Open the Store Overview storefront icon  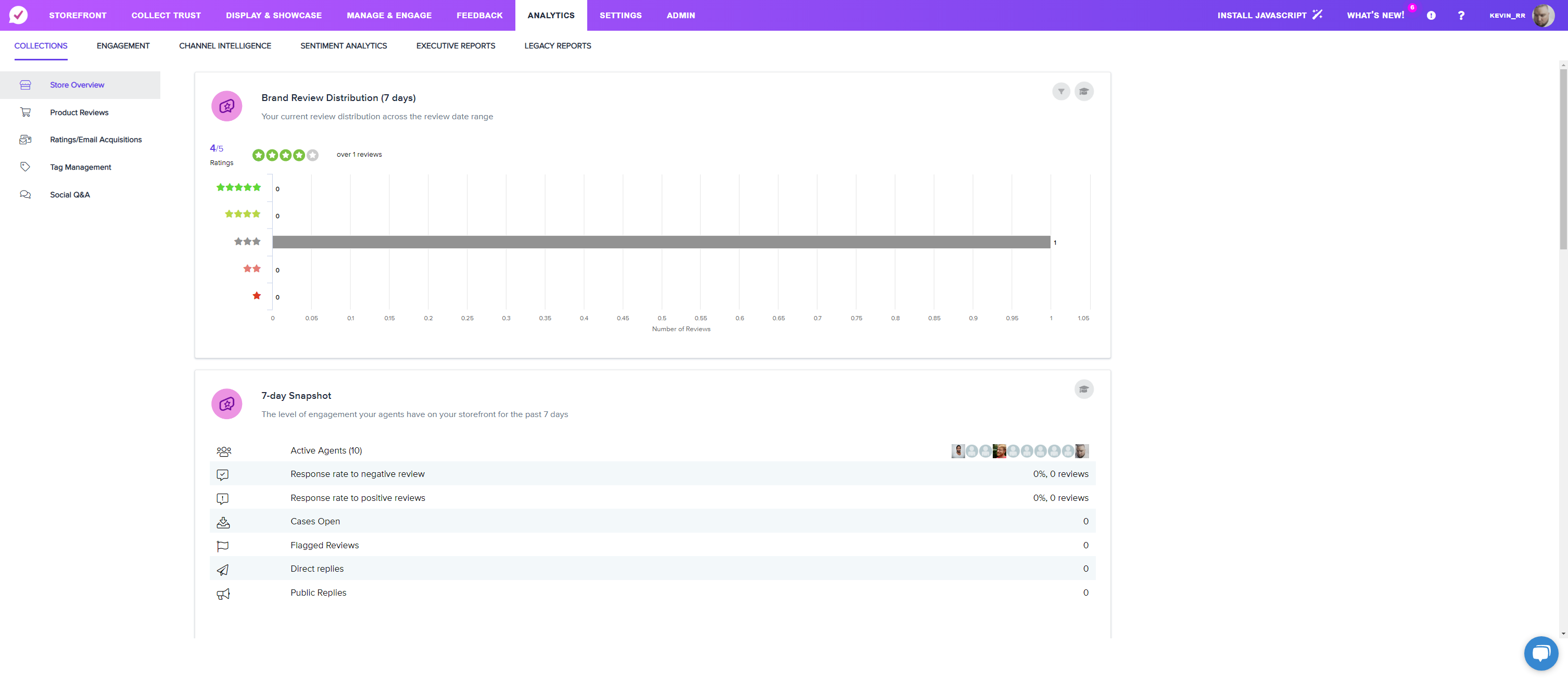coord(25,85)
